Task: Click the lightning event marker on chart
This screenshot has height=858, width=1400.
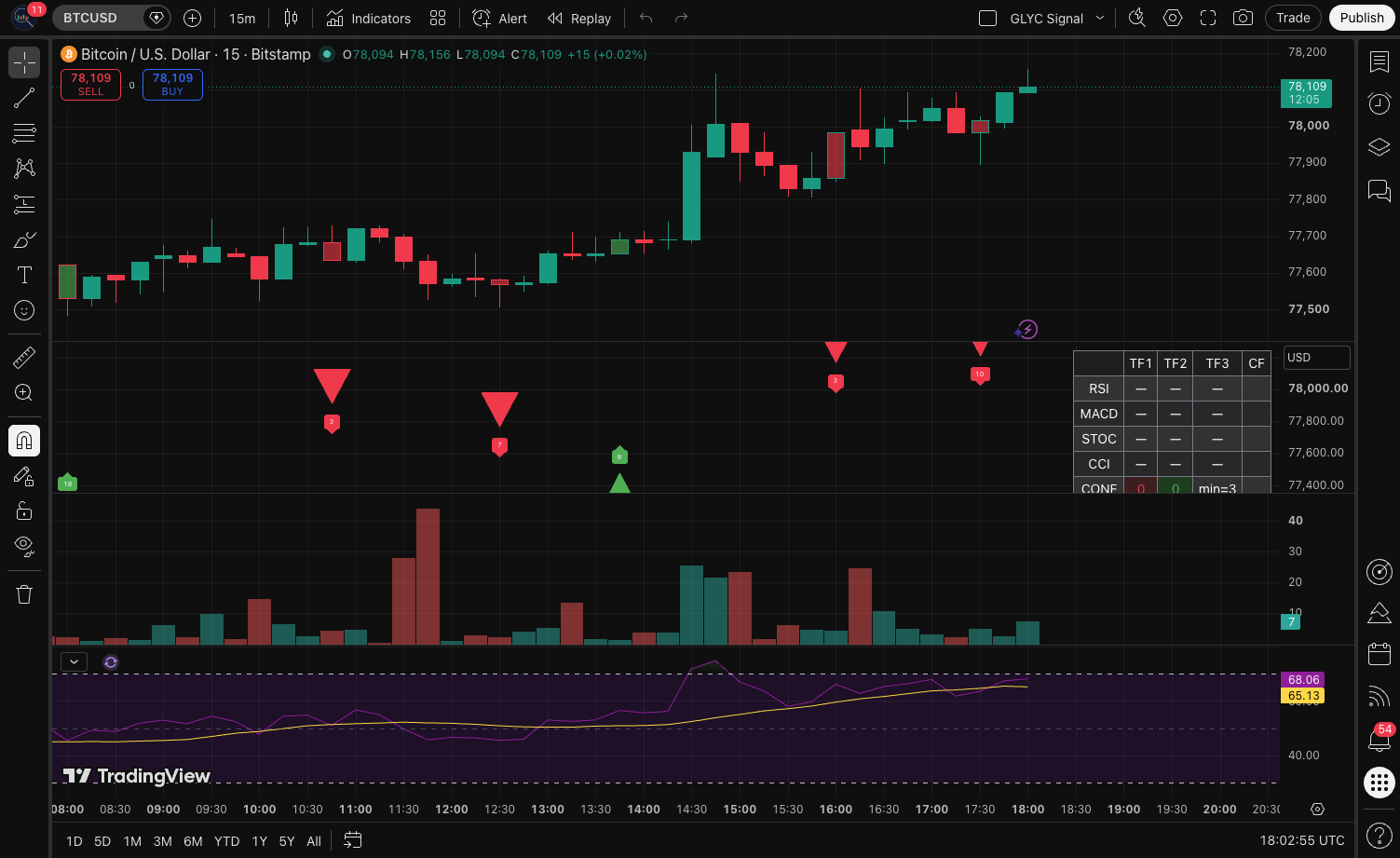Action: pyautogui.click(x=1026, y=329)
